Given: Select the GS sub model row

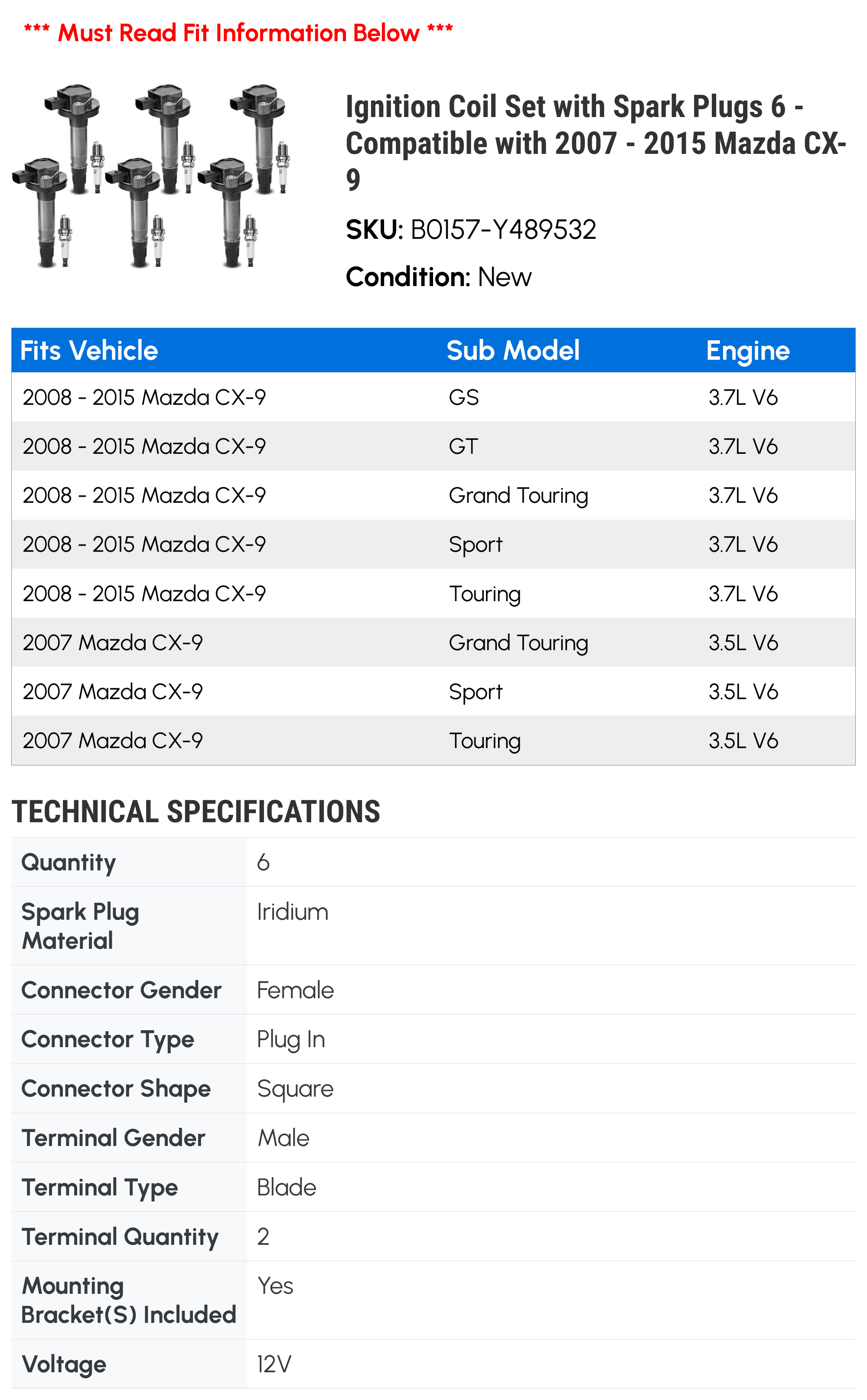Looking at the screenshot, I should pyautogui.click(x=433, y=397).
